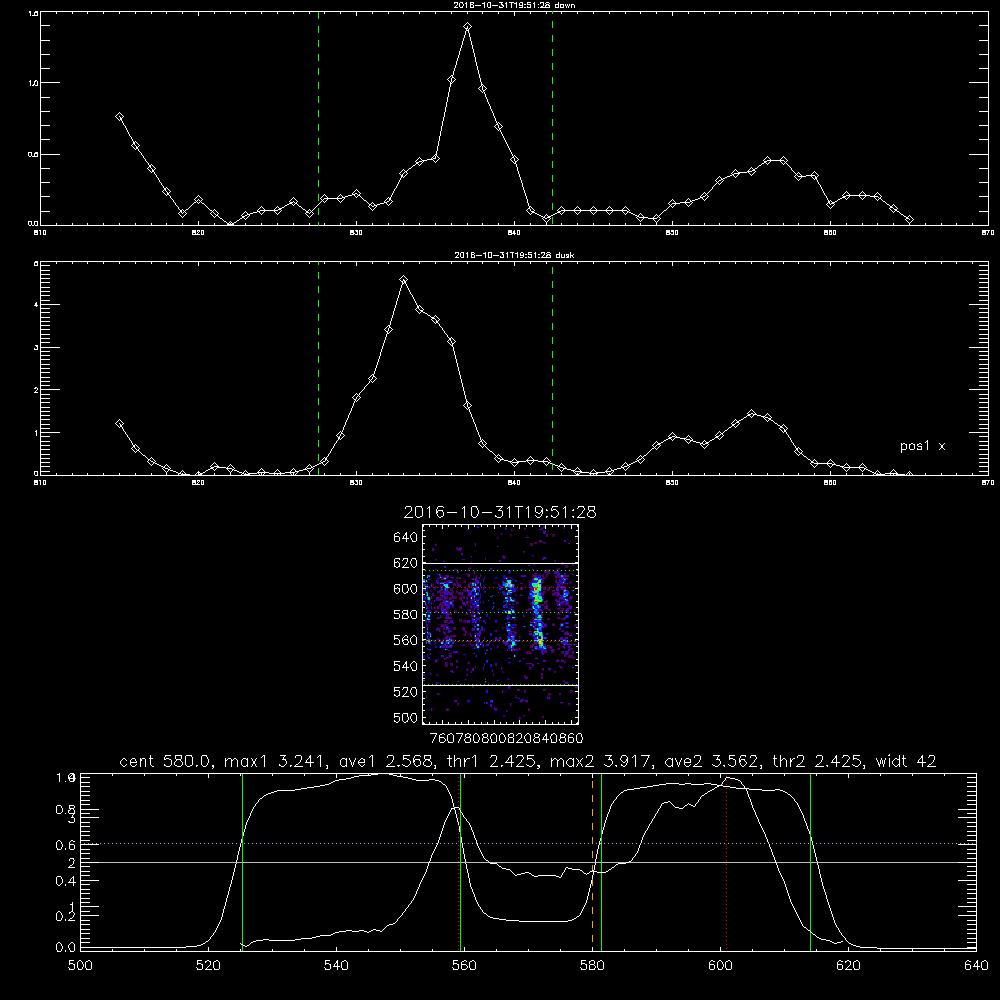Click the right green dashed line in dawn plot

click(x=552, y=119)
